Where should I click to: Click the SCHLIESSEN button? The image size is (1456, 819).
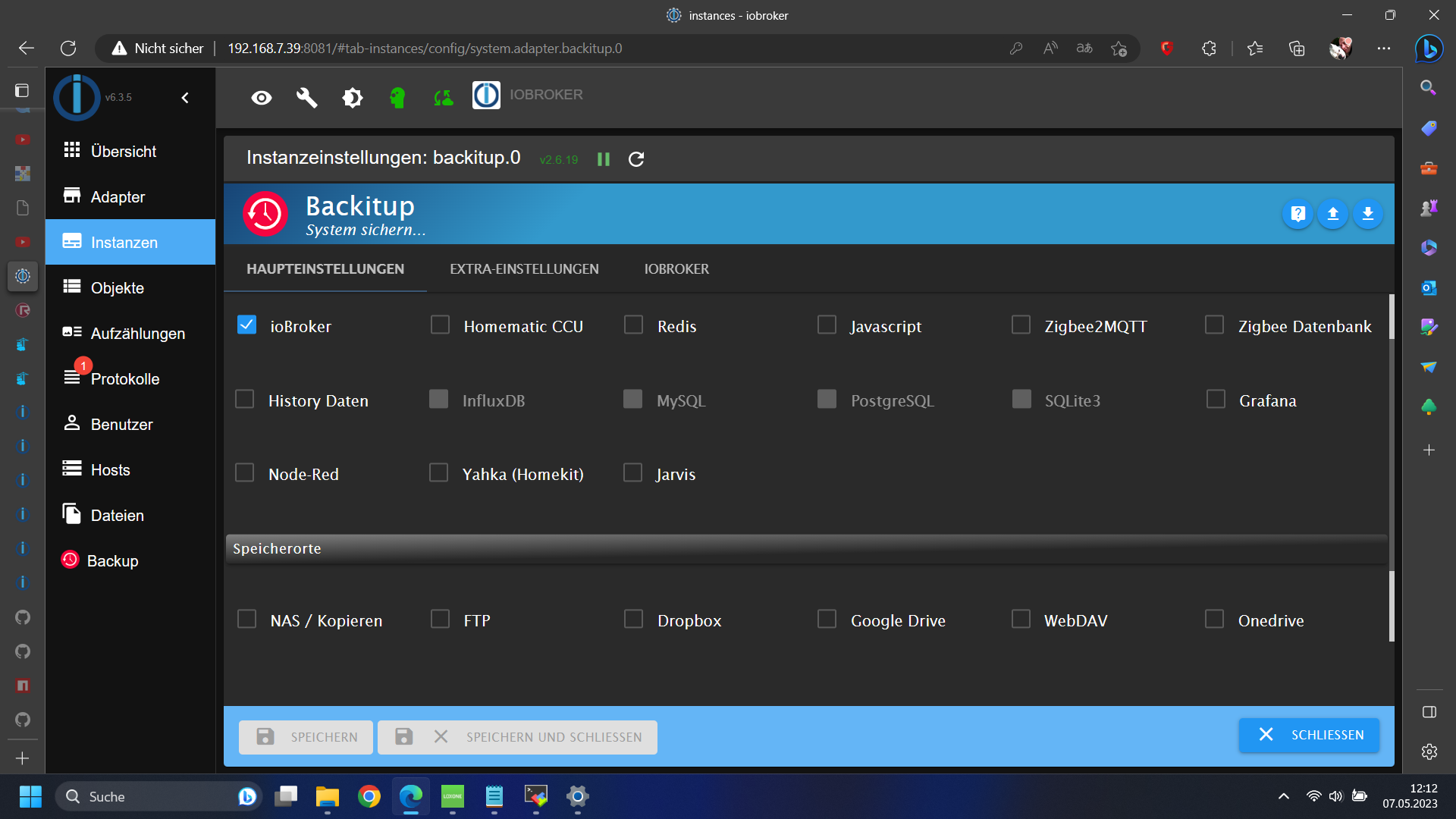[1309, 735]
